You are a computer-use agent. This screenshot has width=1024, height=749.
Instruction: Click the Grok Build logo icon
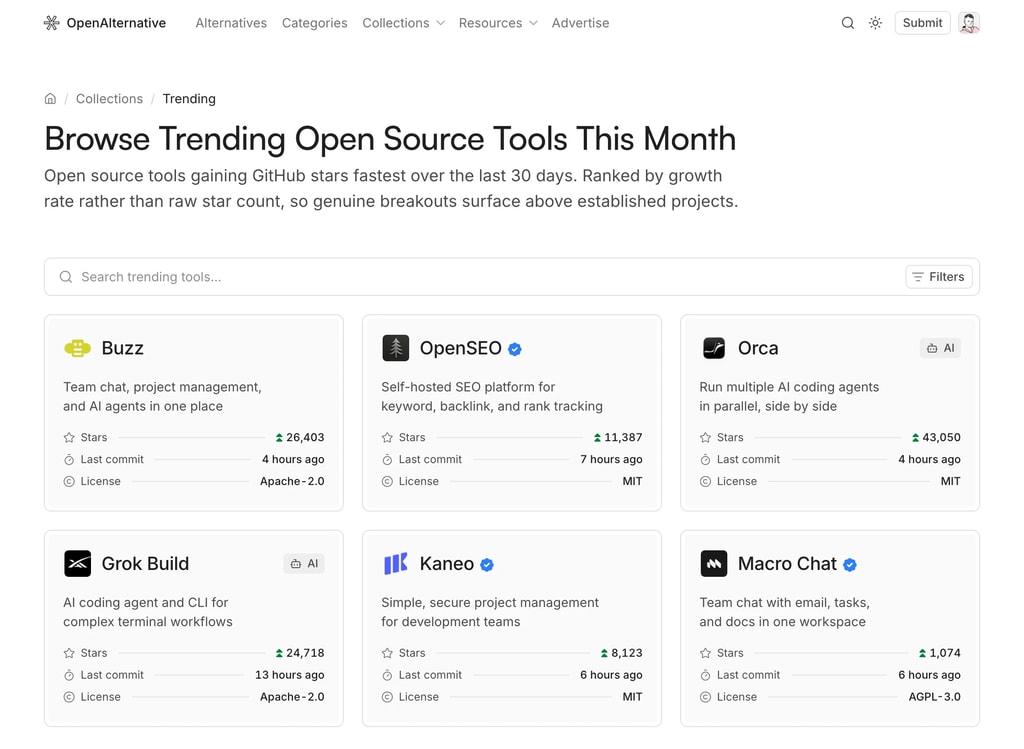click(x=78, y=564)
